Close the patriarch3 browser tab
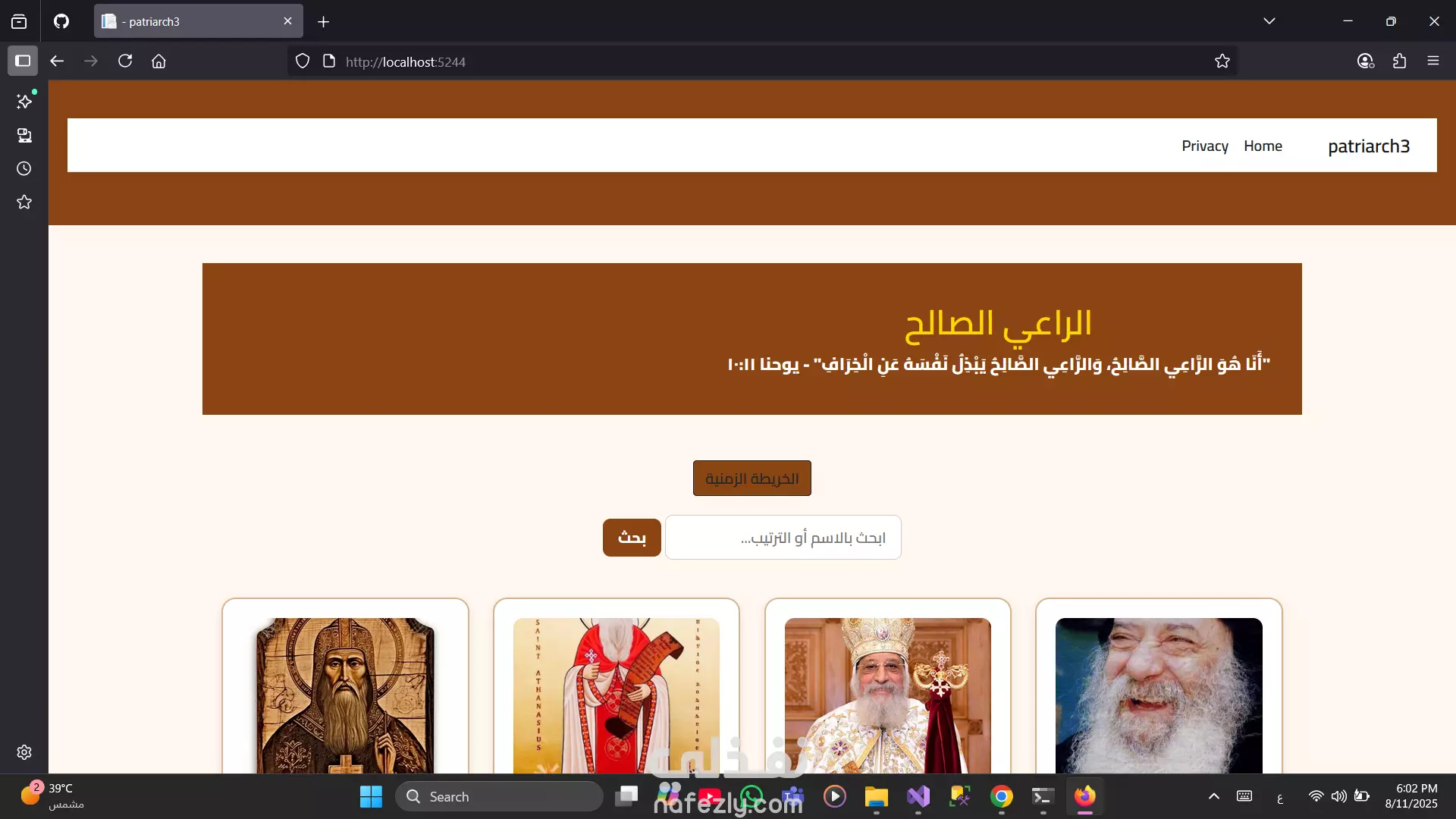 tap(287, 21)
